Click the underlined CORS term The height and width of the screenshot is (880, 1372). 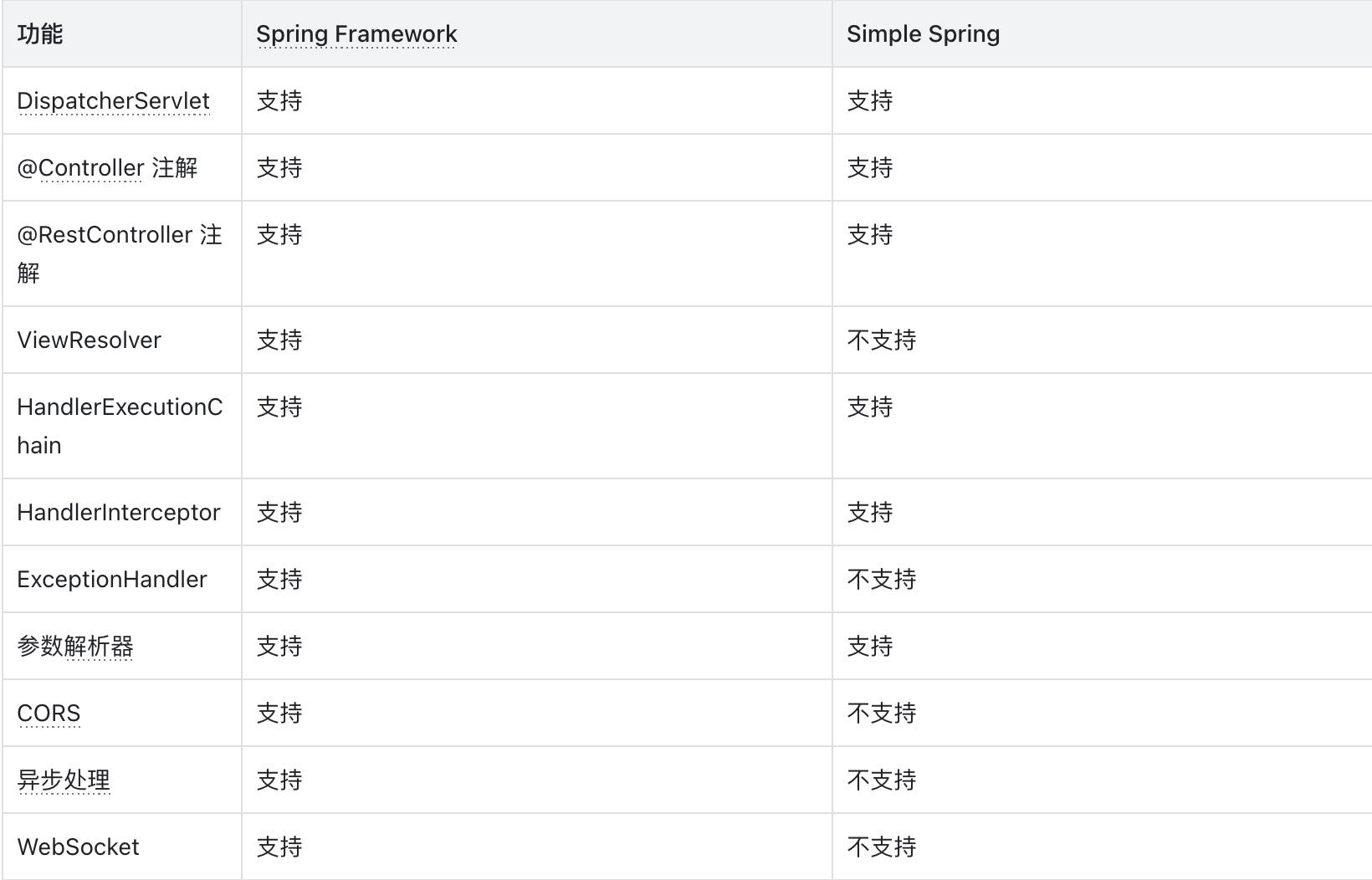49,714
